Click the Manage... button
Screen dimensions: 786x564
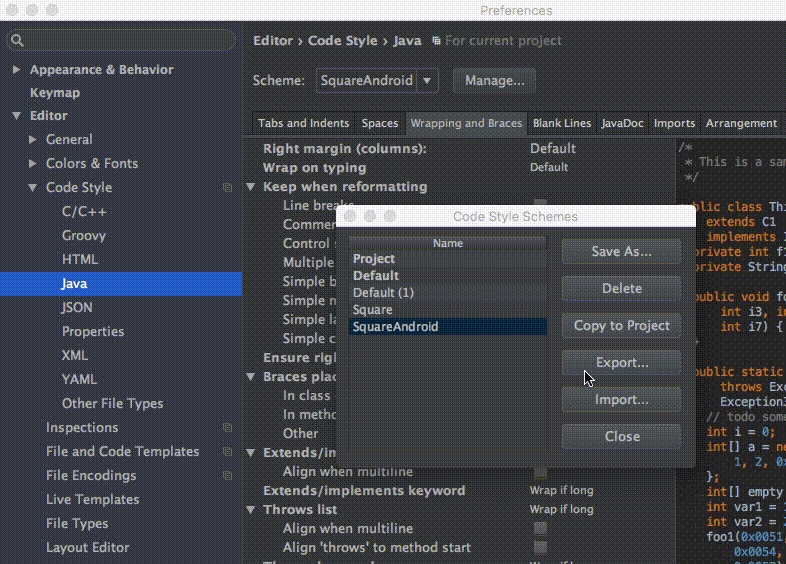pos(494,81)
